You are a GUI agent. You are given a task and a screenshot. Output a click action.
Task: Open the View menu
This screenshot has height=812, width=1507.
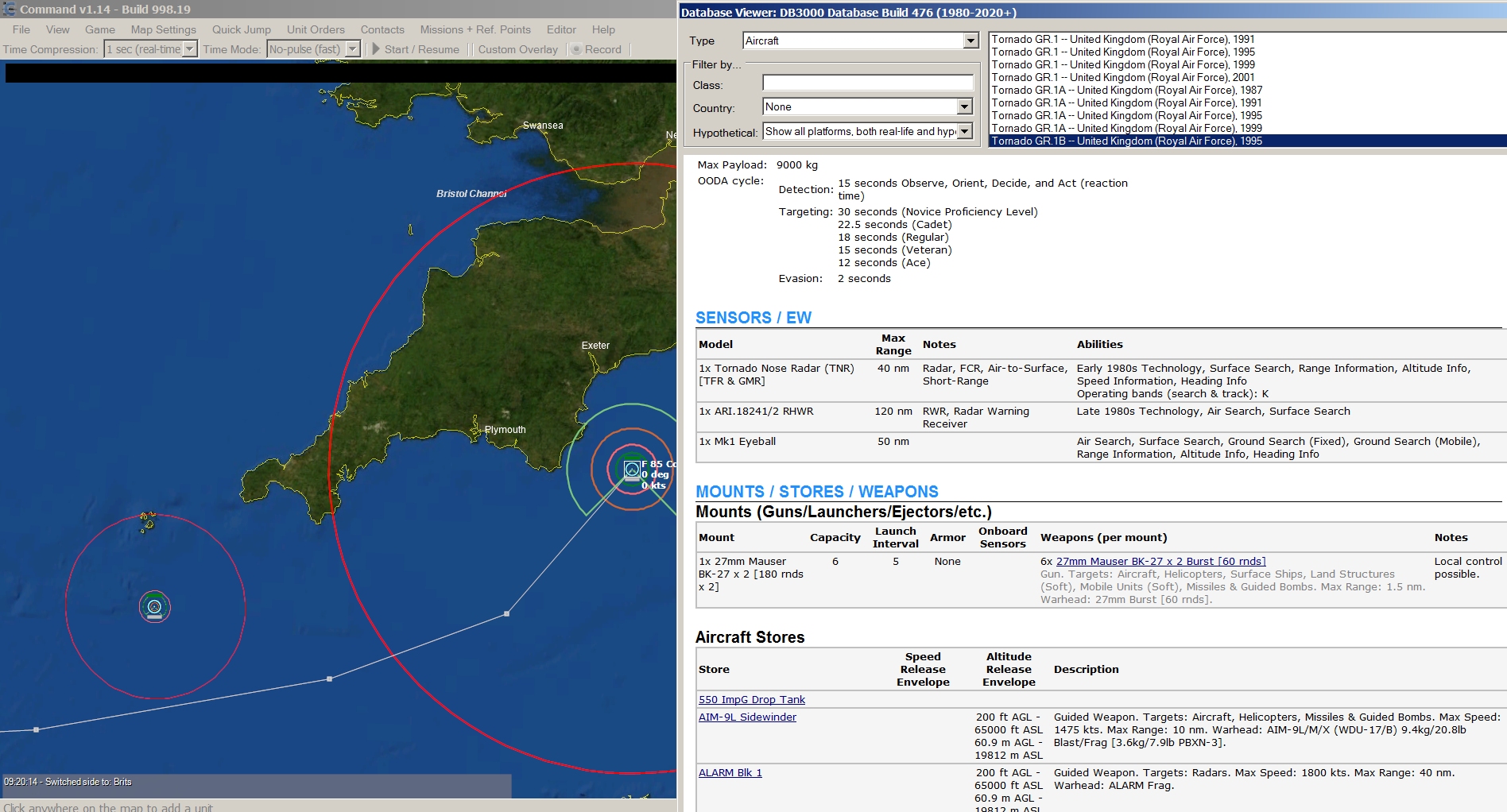(57, 29)
